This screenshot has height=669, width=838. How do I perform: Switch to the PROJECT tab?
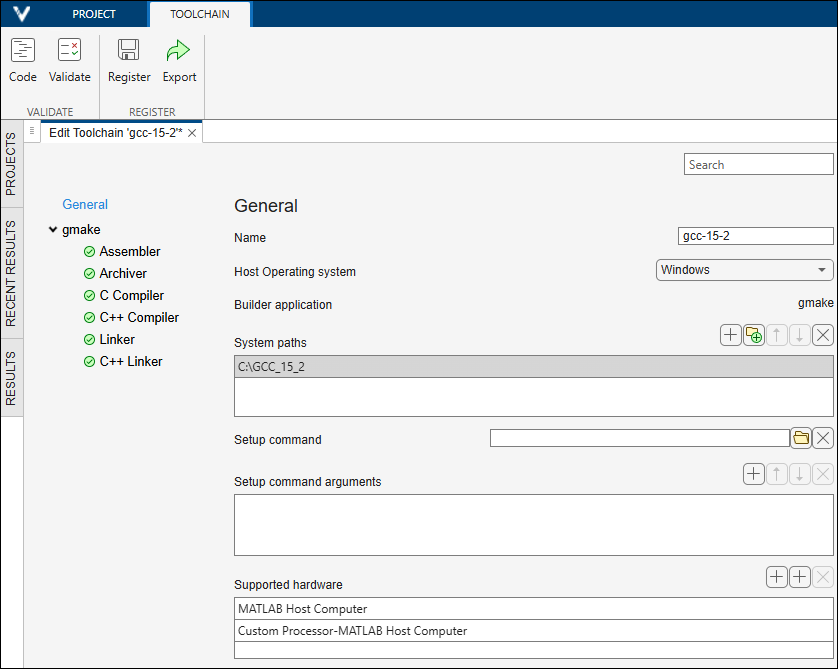coord(94,14)
